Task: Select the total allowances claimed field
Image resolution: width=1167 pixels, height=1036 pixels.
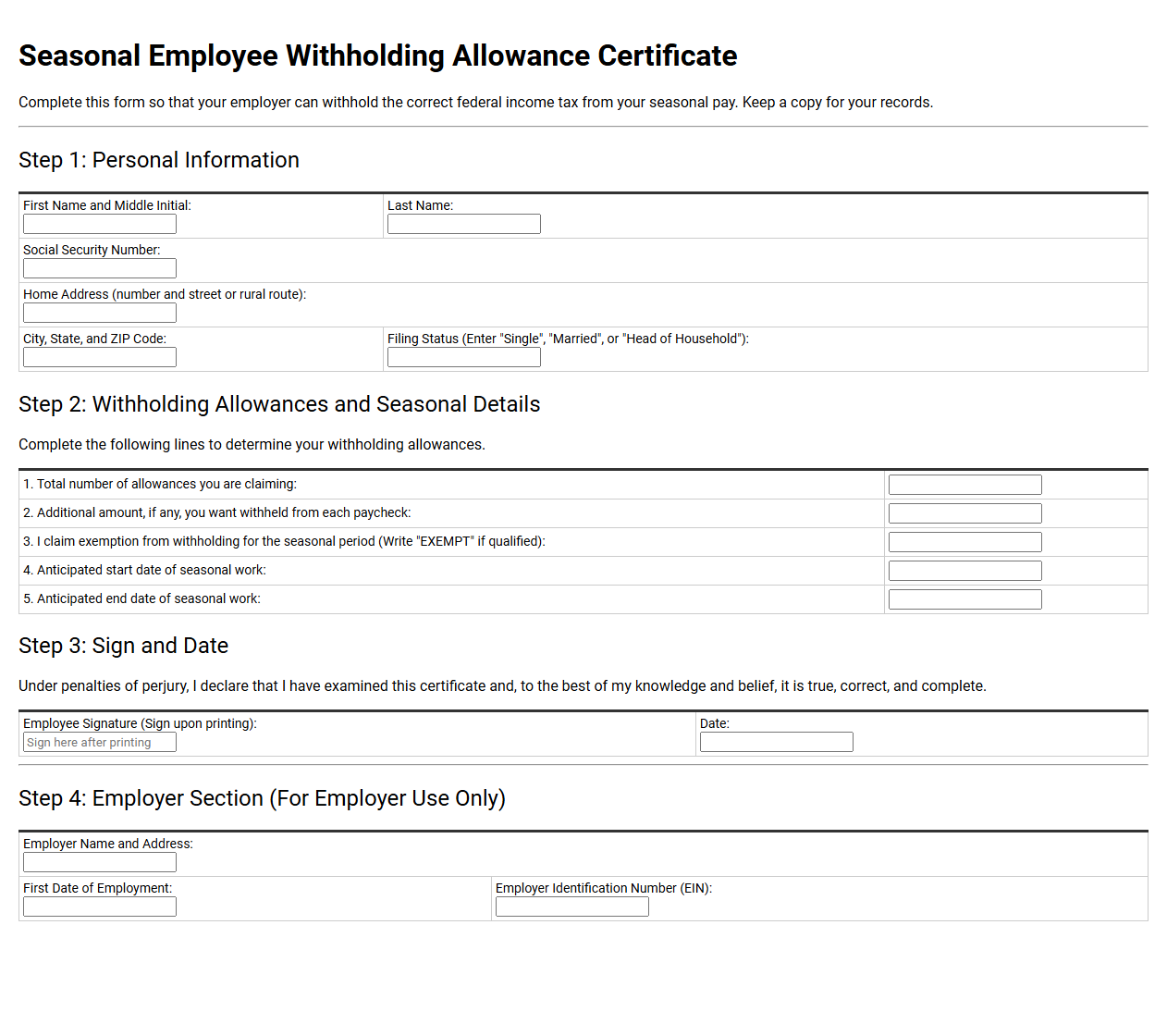Action: coord(965,485)
